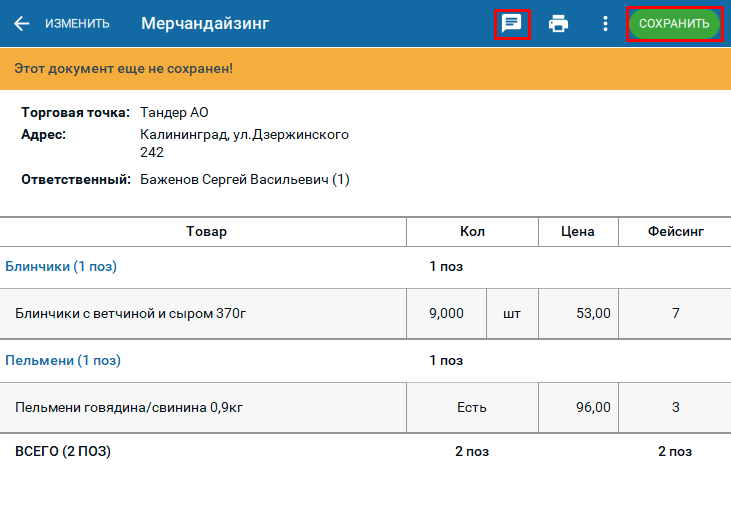Toggle the Есть availability cell
The height and width of the screenshot is (527, 731).
click(x=472, y=408)
